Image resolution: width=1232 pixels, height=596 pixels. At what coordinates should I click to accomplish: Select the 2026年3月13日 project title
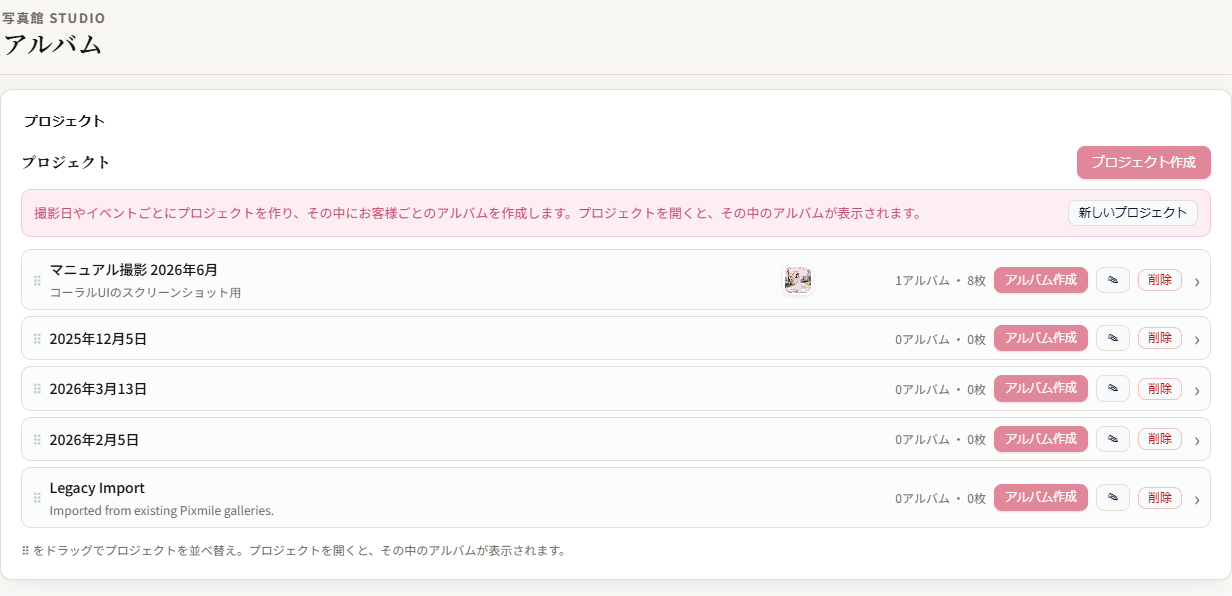point(98,389)
